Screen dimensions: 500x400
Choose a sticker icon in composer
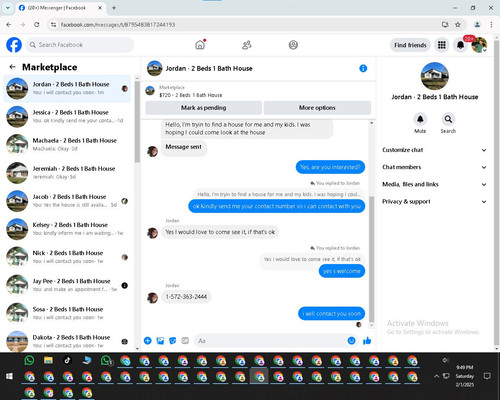coord(173,341)
